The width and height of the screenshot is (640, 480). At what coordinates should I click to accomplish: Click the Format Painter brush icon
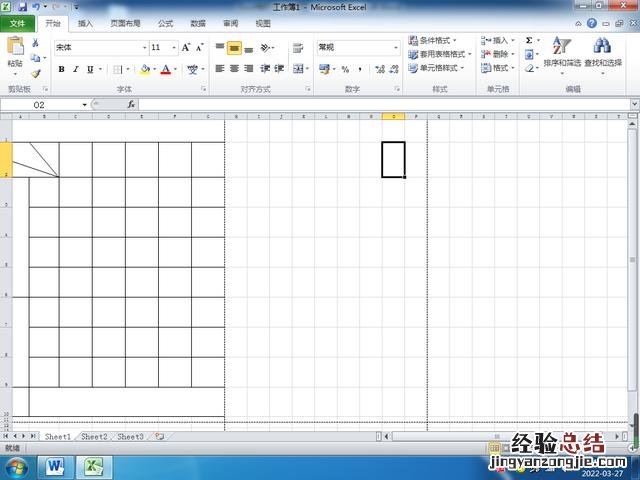(36, 73)
